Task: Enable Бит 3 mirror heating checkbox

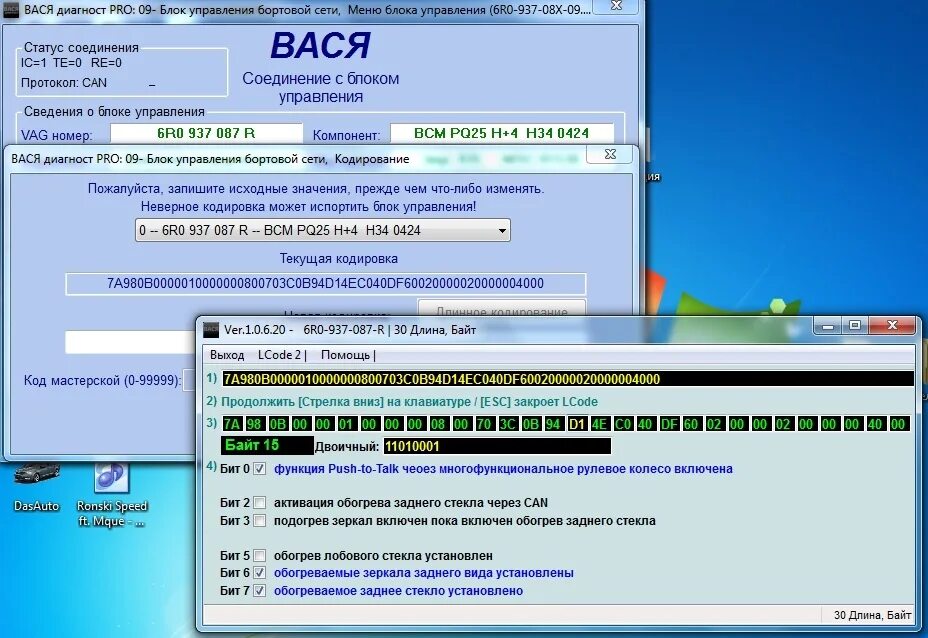Action: (259, 521)
